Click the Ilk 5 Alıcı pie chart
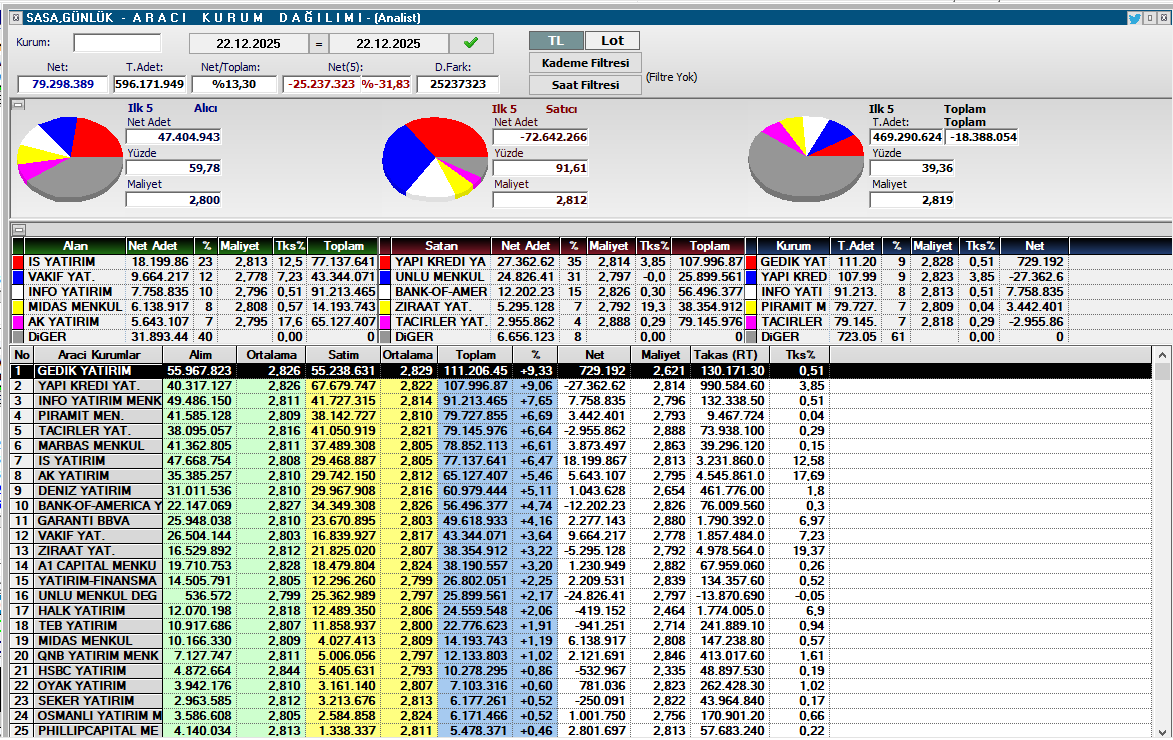 (x=70, y=159)
